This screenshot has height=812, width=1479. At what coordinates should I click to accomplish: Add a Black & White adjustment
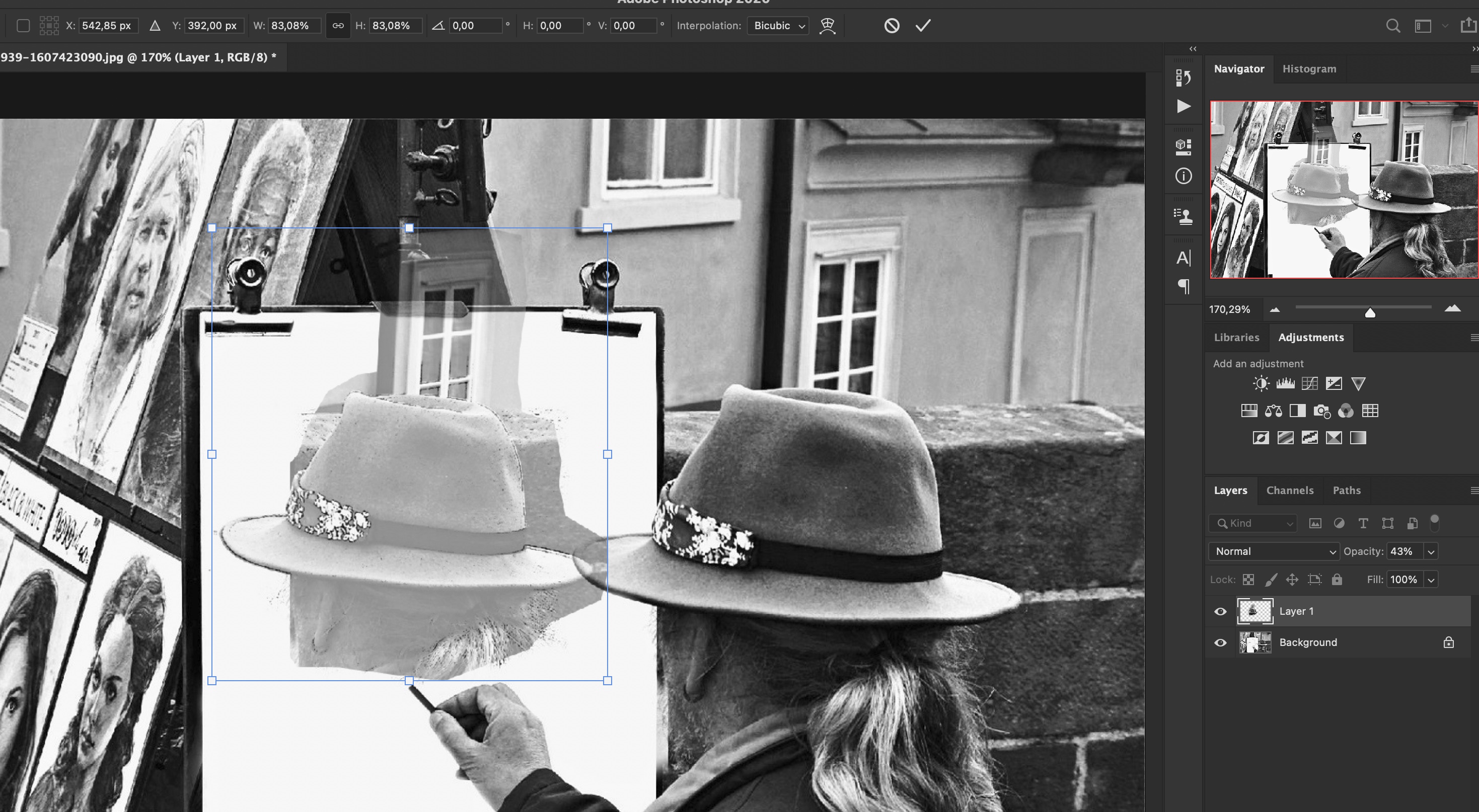pos(1298,411)
